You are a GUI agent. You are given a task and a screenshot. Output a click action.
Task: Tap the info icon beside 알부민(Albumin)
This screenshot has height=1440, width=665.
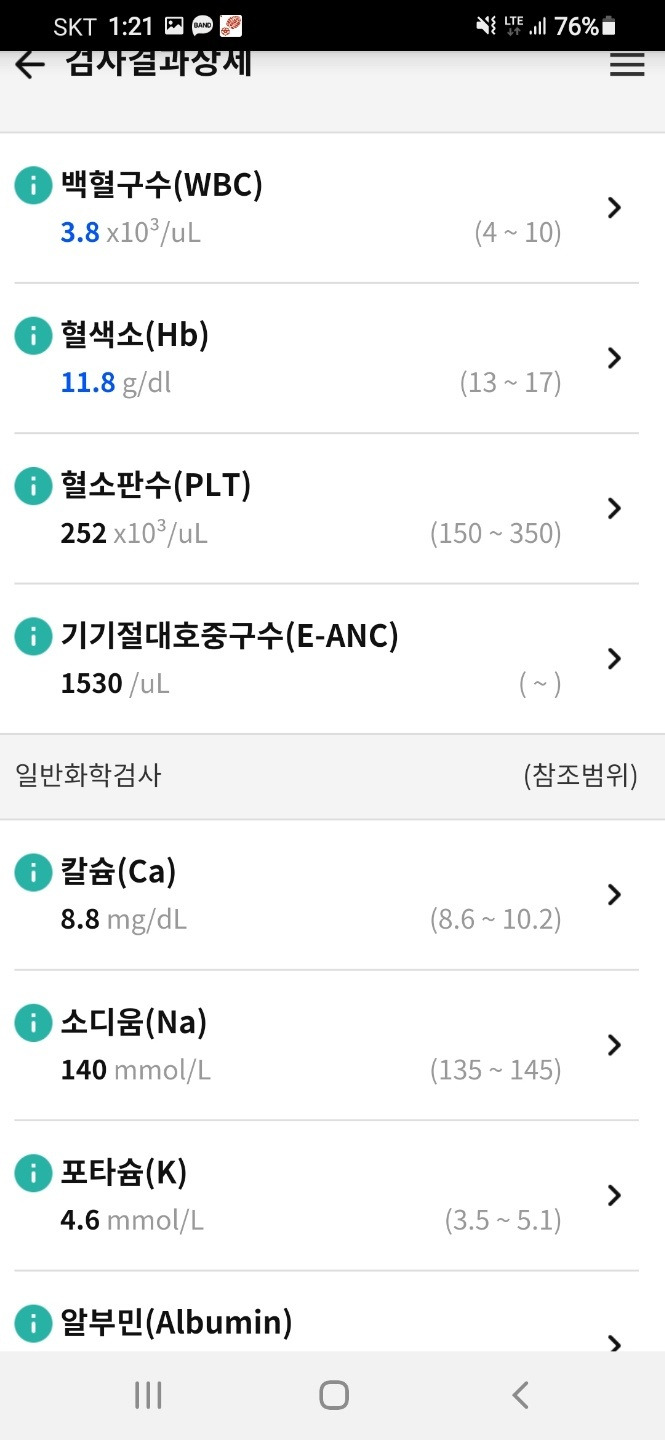(33, 1322)
